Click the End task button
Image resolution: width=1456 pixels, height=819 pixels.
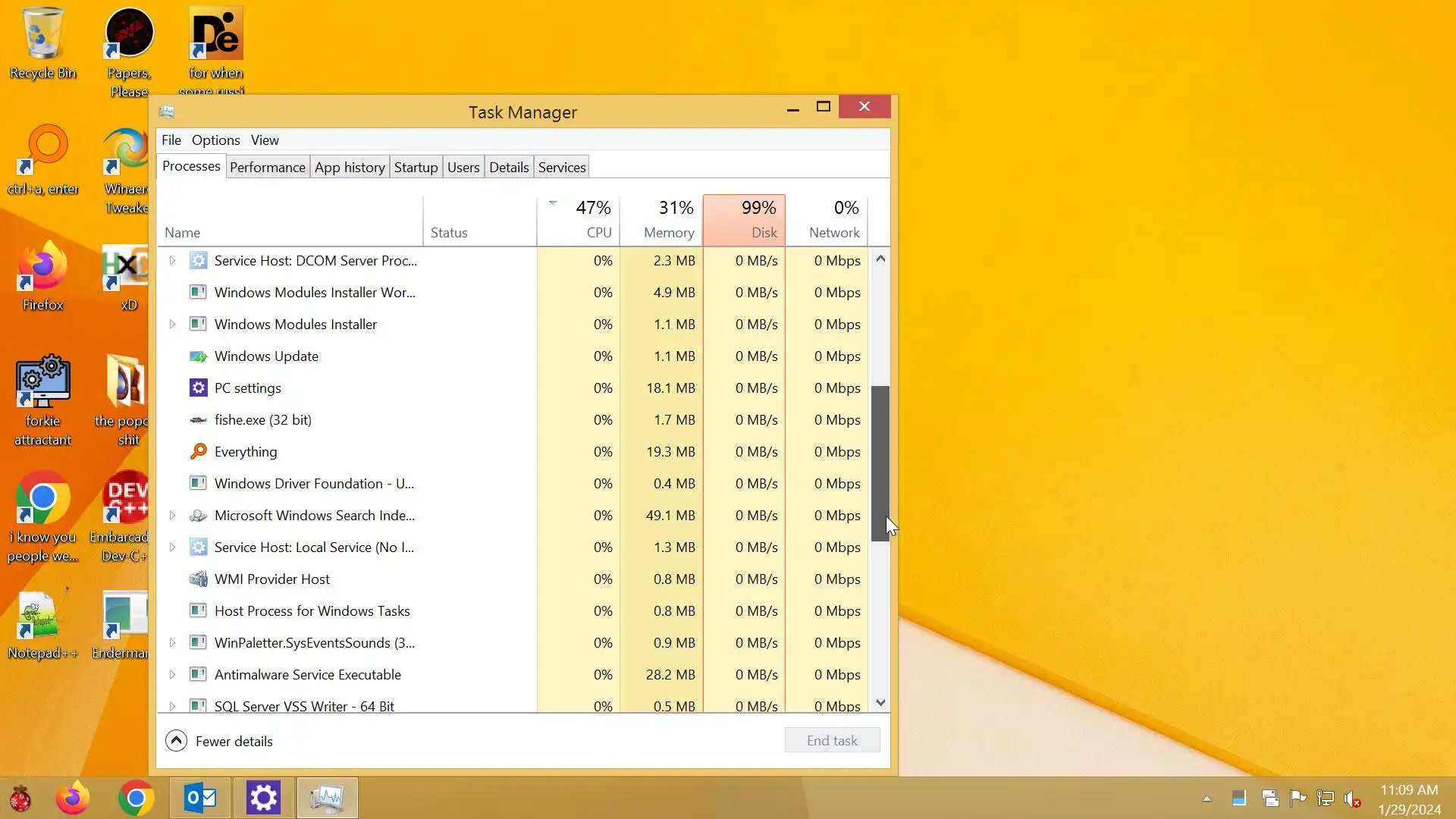[832, 740]
